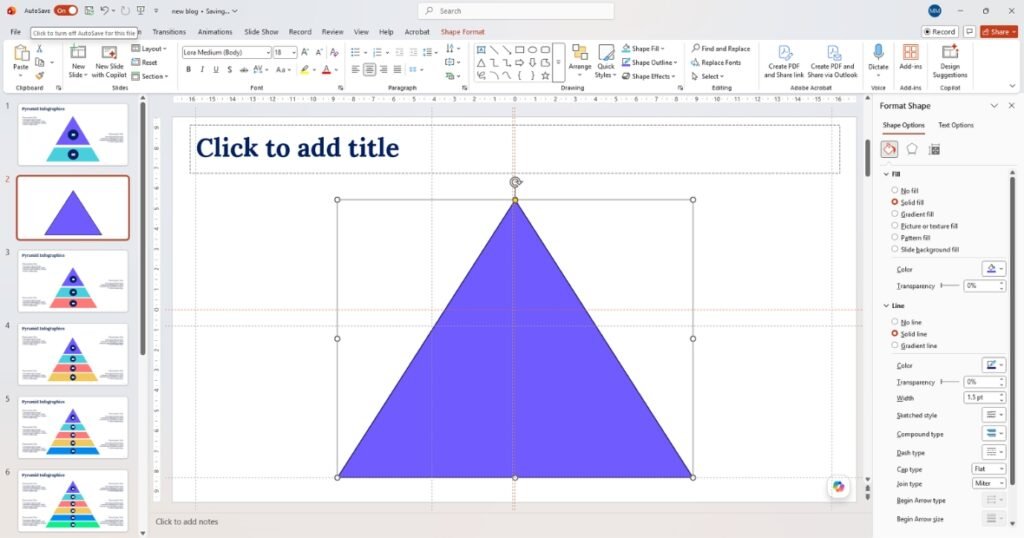1024x538 pixels.
Task: Collapse the Line section expander
Action: 886,306
